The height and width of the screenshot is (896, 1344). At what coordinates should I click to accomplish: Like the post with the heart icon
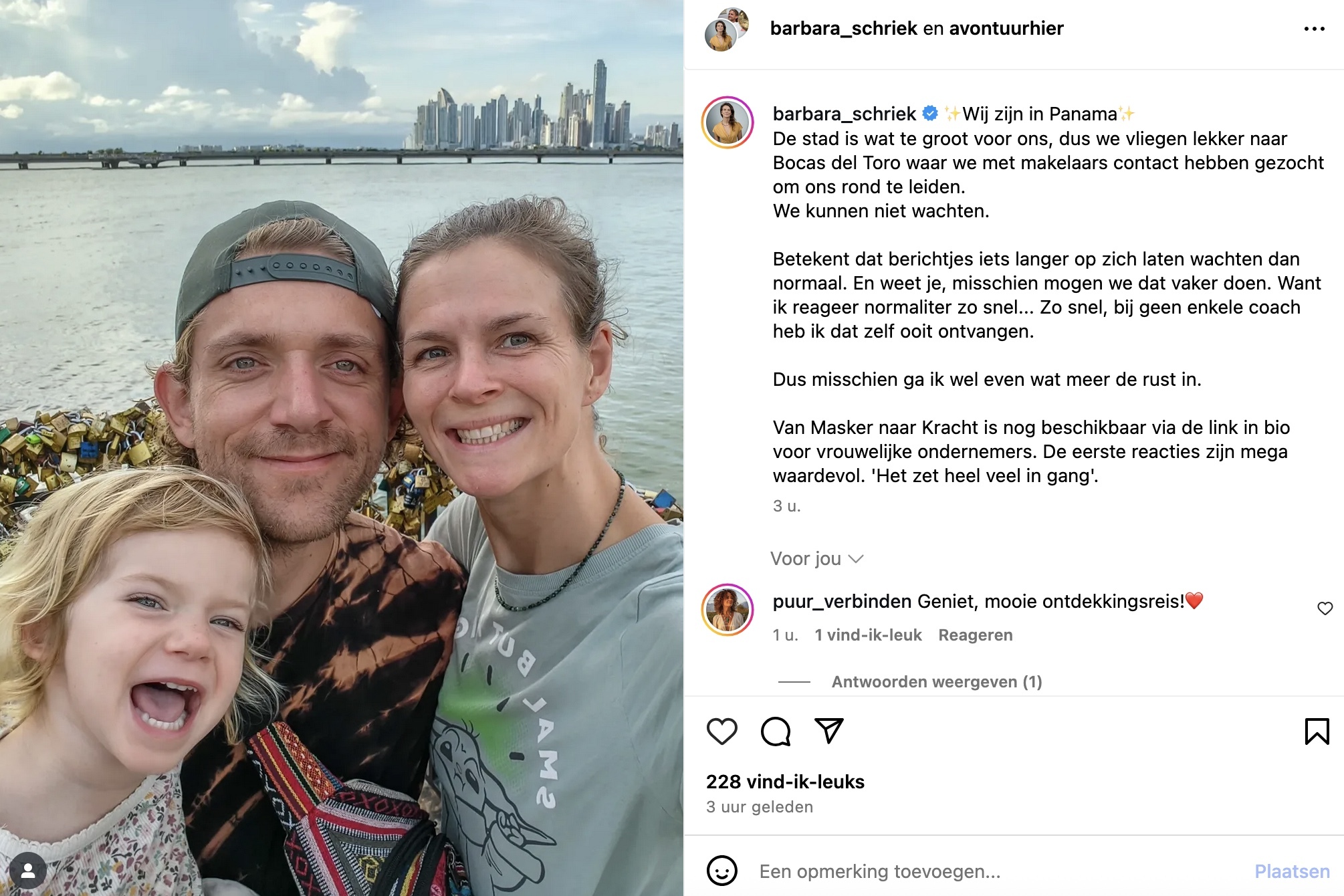tap(721, 732)
